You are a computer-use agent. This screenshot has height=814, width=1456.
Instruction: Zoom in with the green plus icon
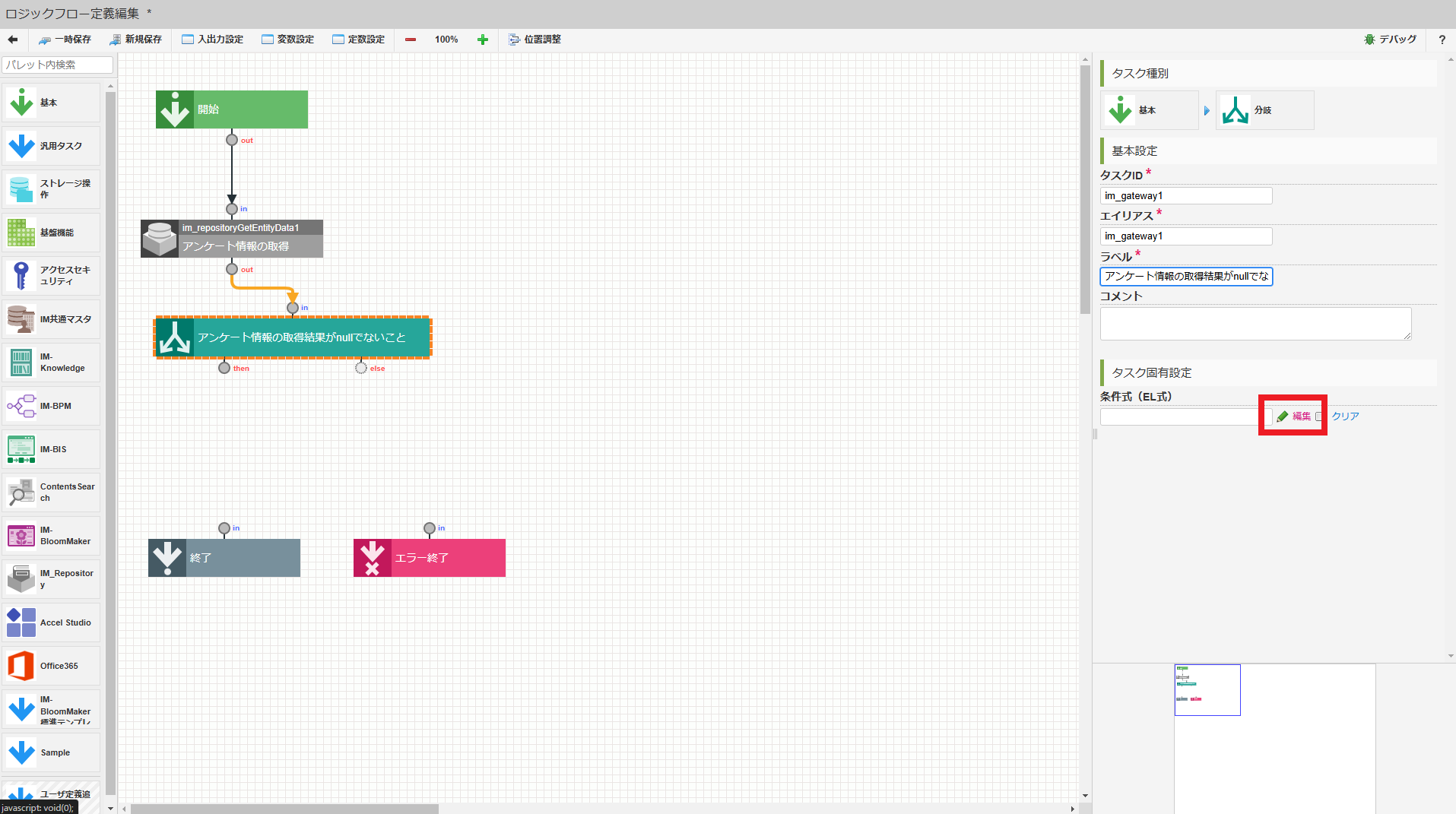[x=482, y=39]
